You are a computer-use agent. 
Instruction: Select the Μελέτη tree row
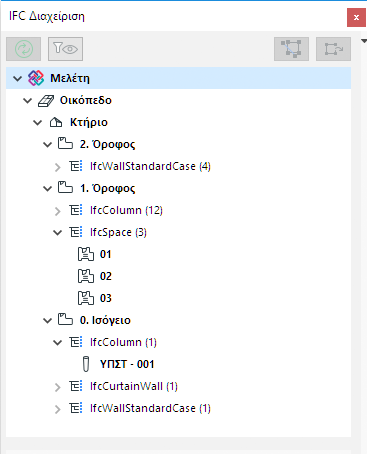[178, 78]
